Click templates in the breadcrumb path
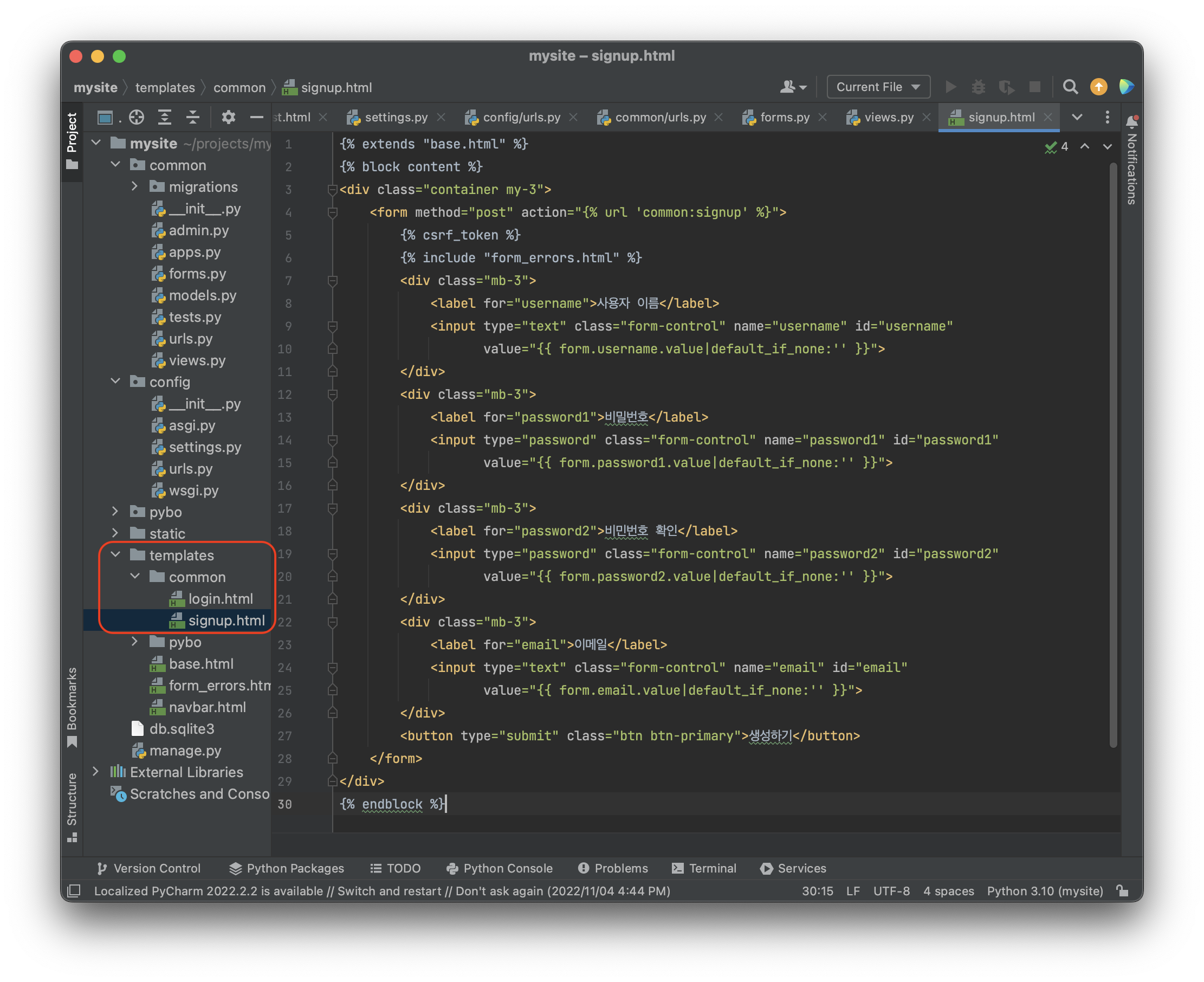1204x982 pixels. tap(165, 88)
